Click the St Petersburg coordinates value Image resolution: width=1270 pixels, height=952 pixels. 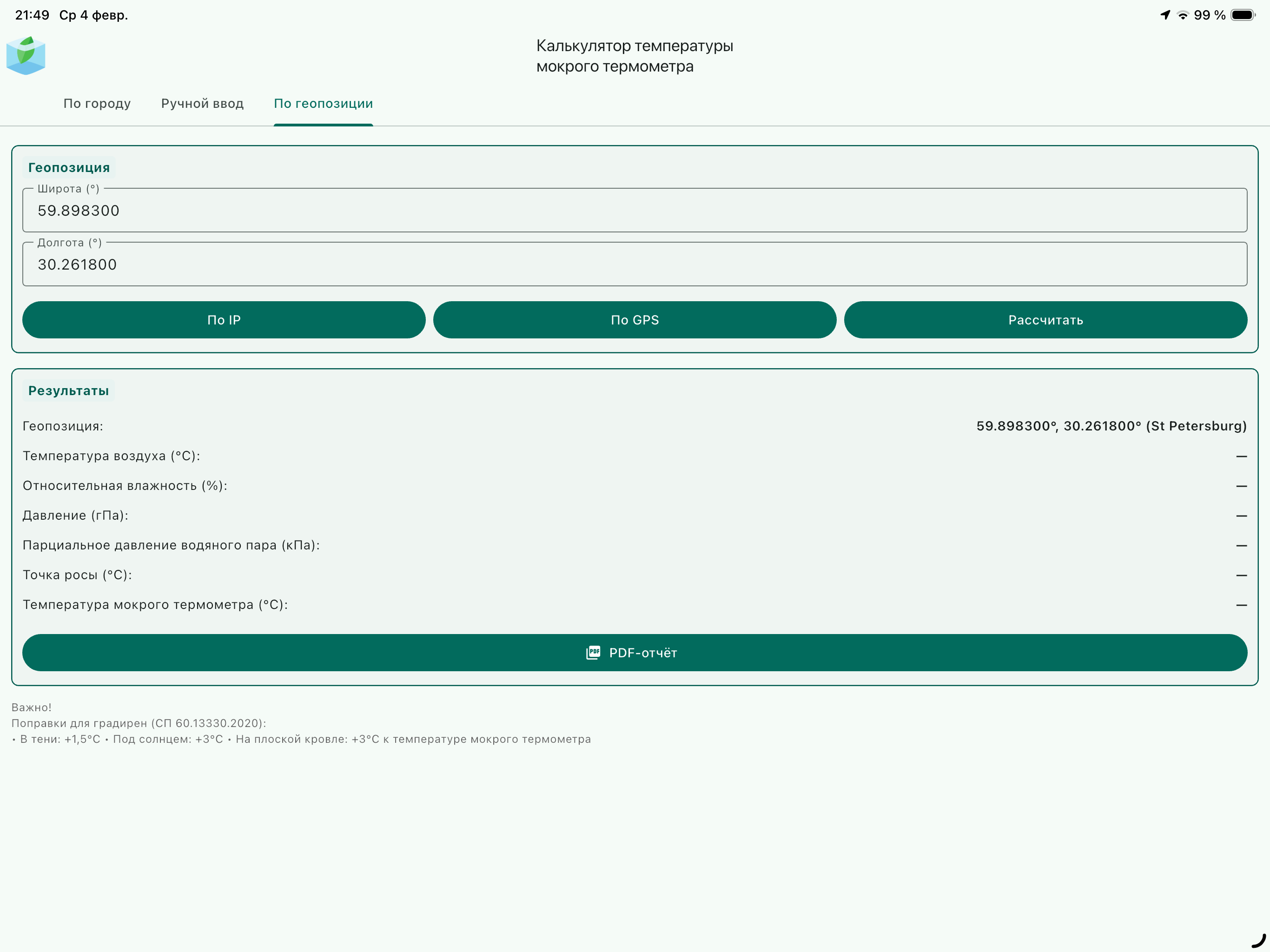[x=1111, y=426]
